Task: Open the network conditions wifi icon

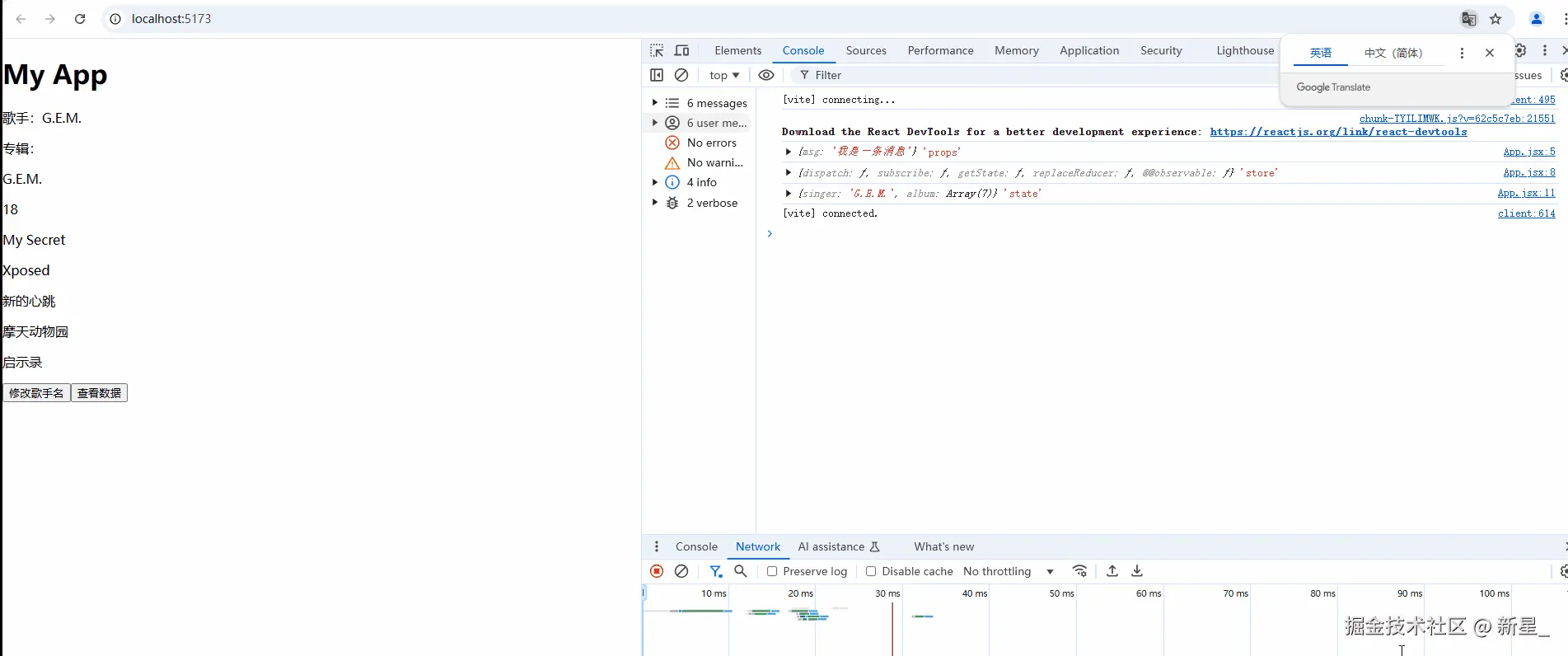Action: pos(1079,571)
